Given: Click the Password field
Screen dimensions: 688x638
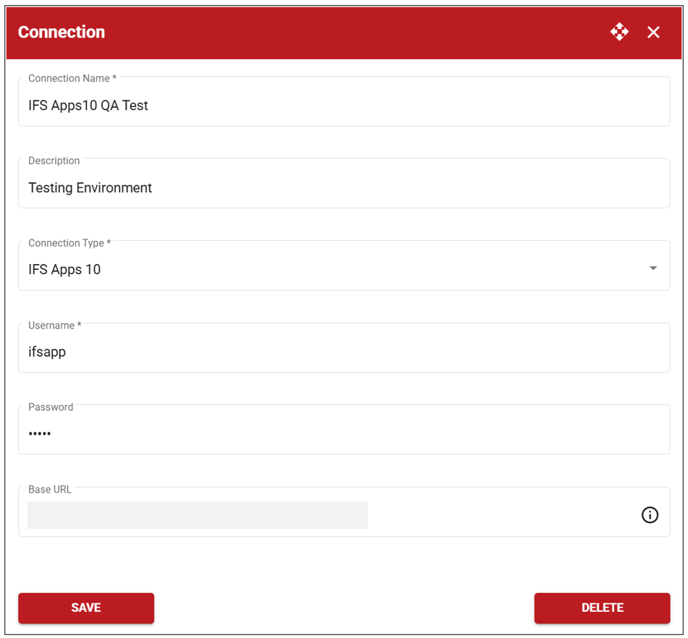Looking at the screenshot, I should coord(344,430).
